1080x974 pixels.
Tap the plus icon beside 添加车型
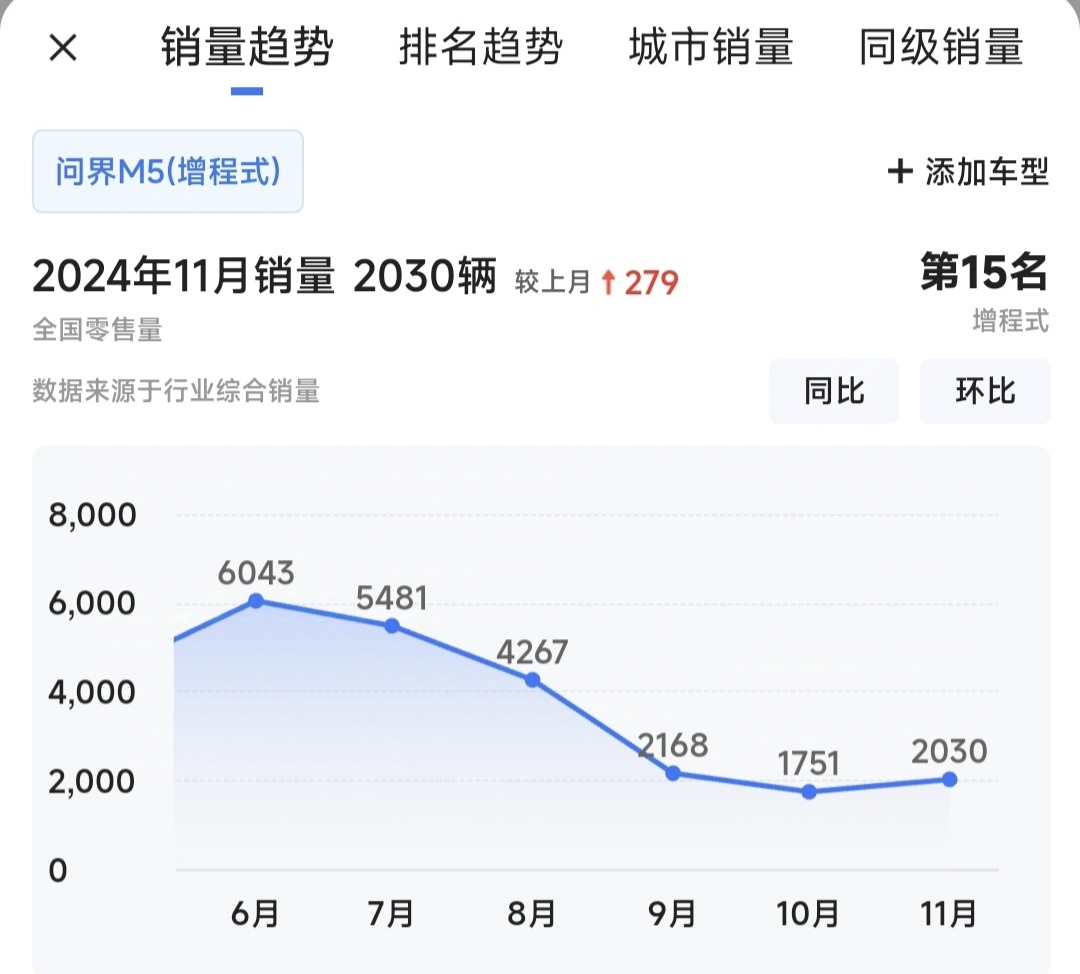[900, 171]
